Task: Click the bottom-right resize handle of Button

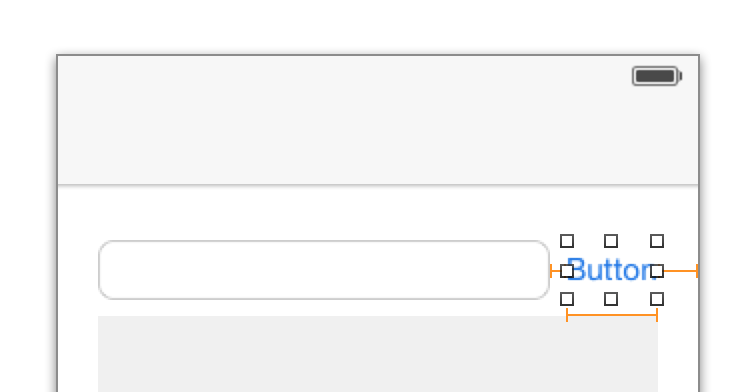Action: (x=657, y=299)
